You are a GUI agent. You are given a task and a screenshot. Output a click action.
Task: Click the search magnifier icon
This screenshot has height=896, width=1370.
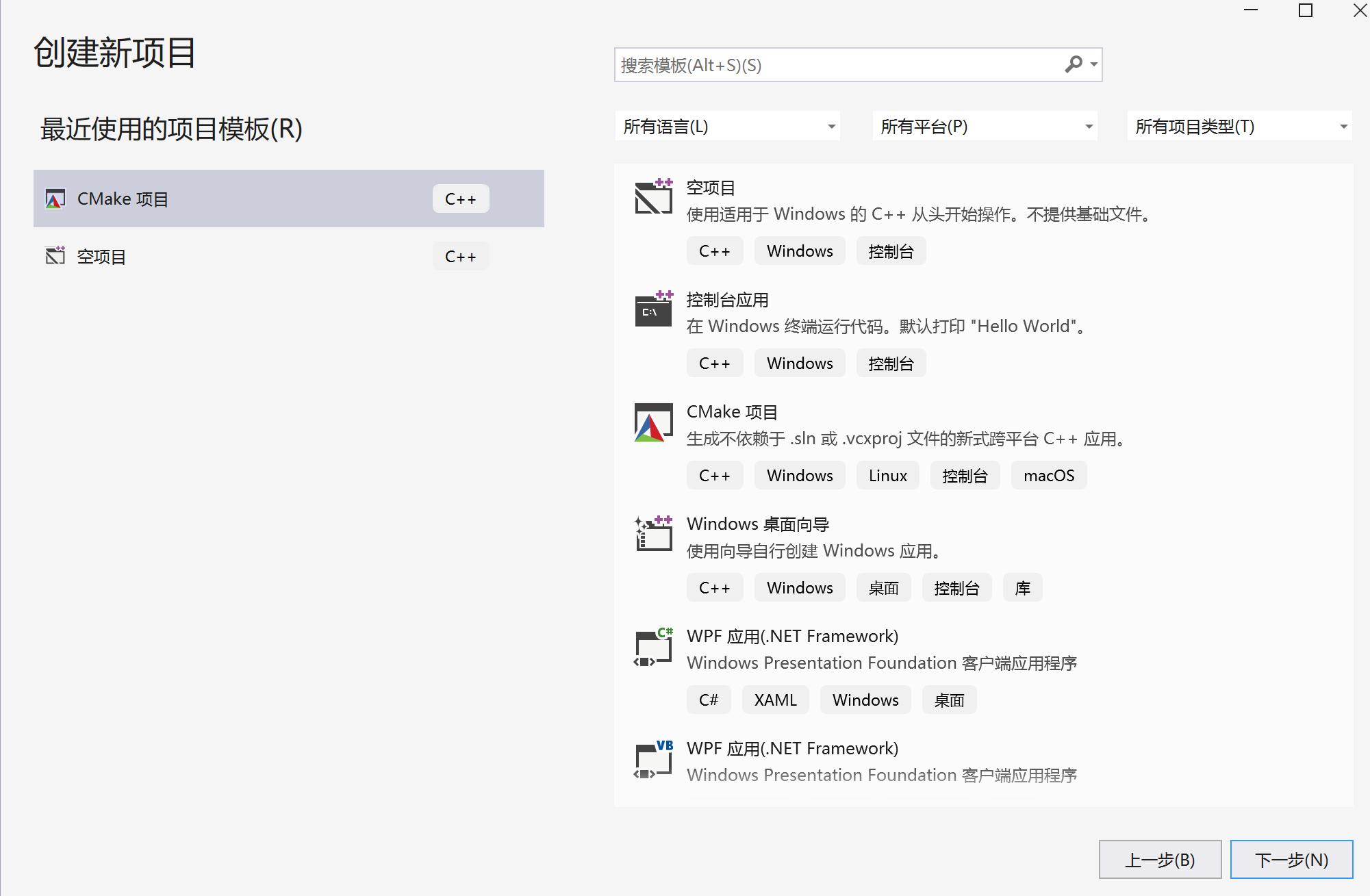coord(1074,64)
